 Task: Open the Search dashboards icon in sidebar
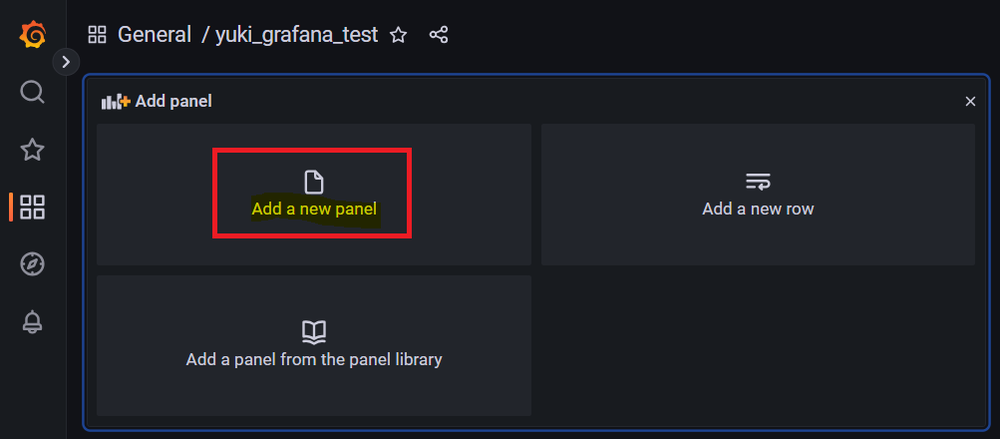pos(32,93)
